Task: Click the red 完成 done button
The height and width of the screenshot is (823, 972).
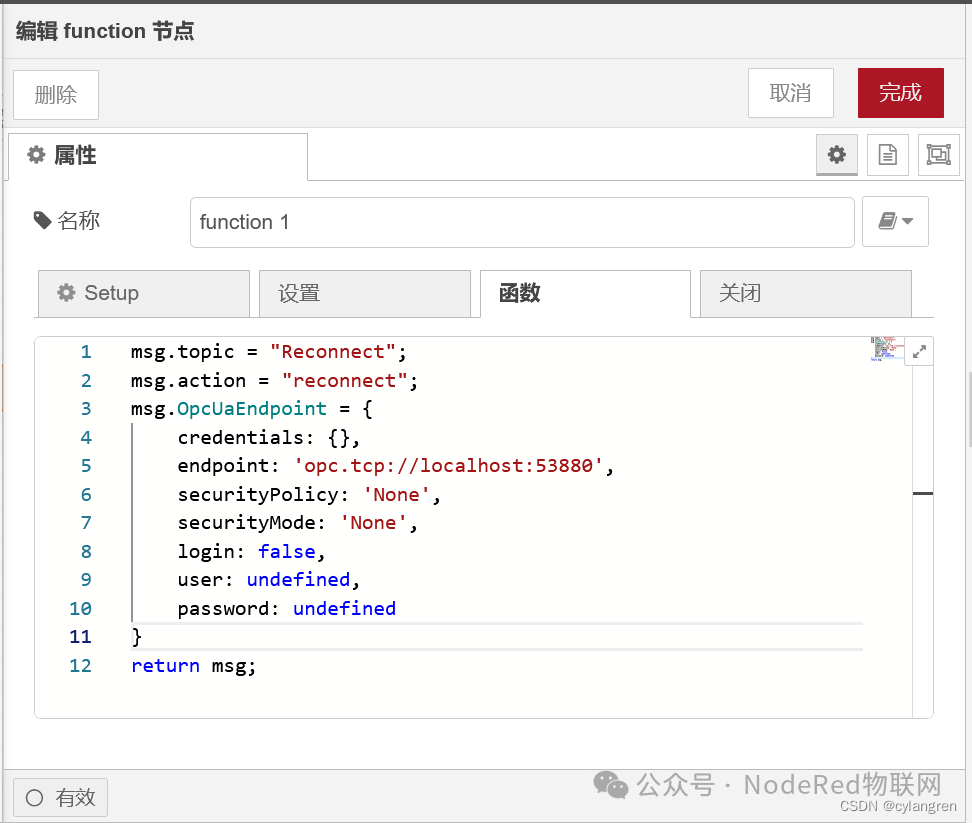Action: coord(900,93)
